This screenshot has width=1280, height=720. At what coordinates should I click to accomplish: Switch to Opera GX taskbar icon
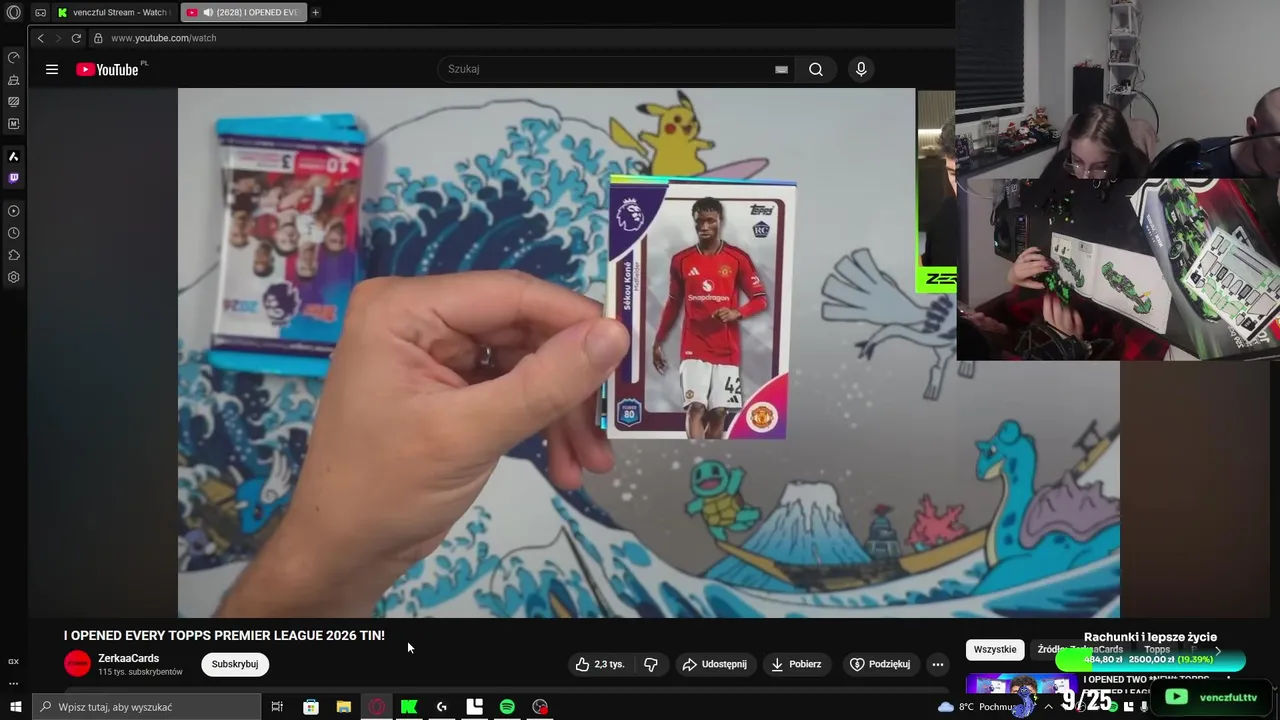tap(377, 707)
